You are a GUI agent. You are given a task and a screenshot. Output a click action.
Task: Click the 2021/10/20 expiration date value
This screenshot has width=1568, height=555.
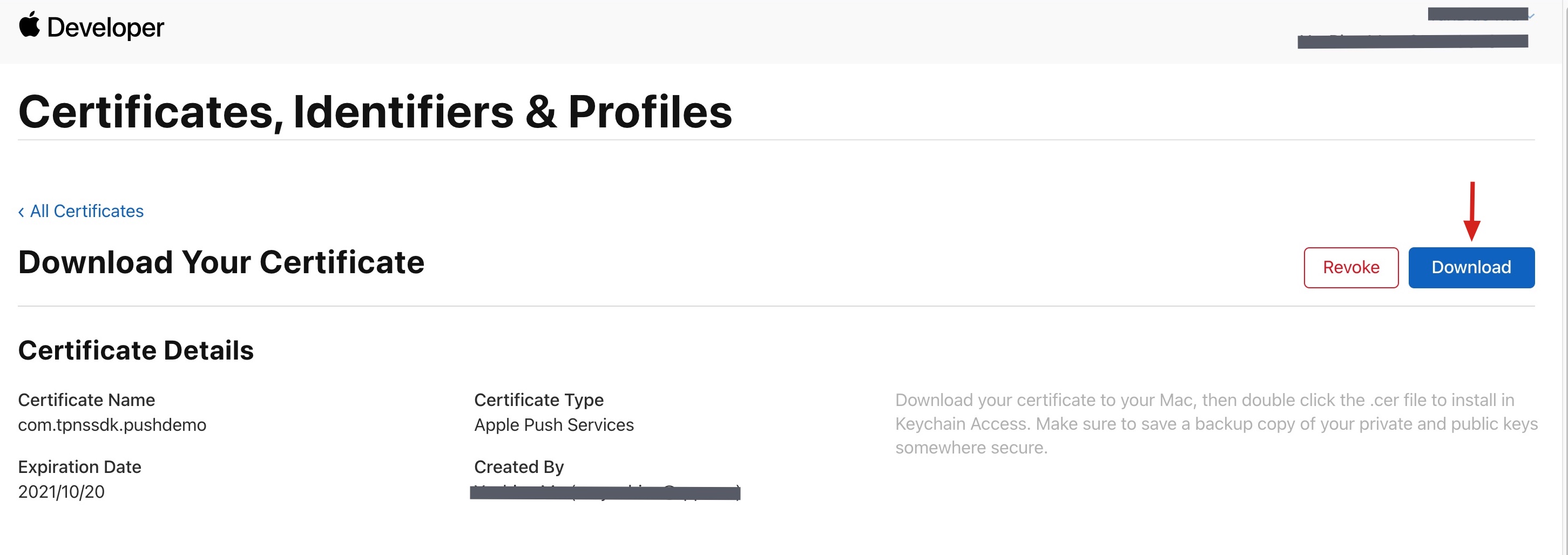coord(62,492)
